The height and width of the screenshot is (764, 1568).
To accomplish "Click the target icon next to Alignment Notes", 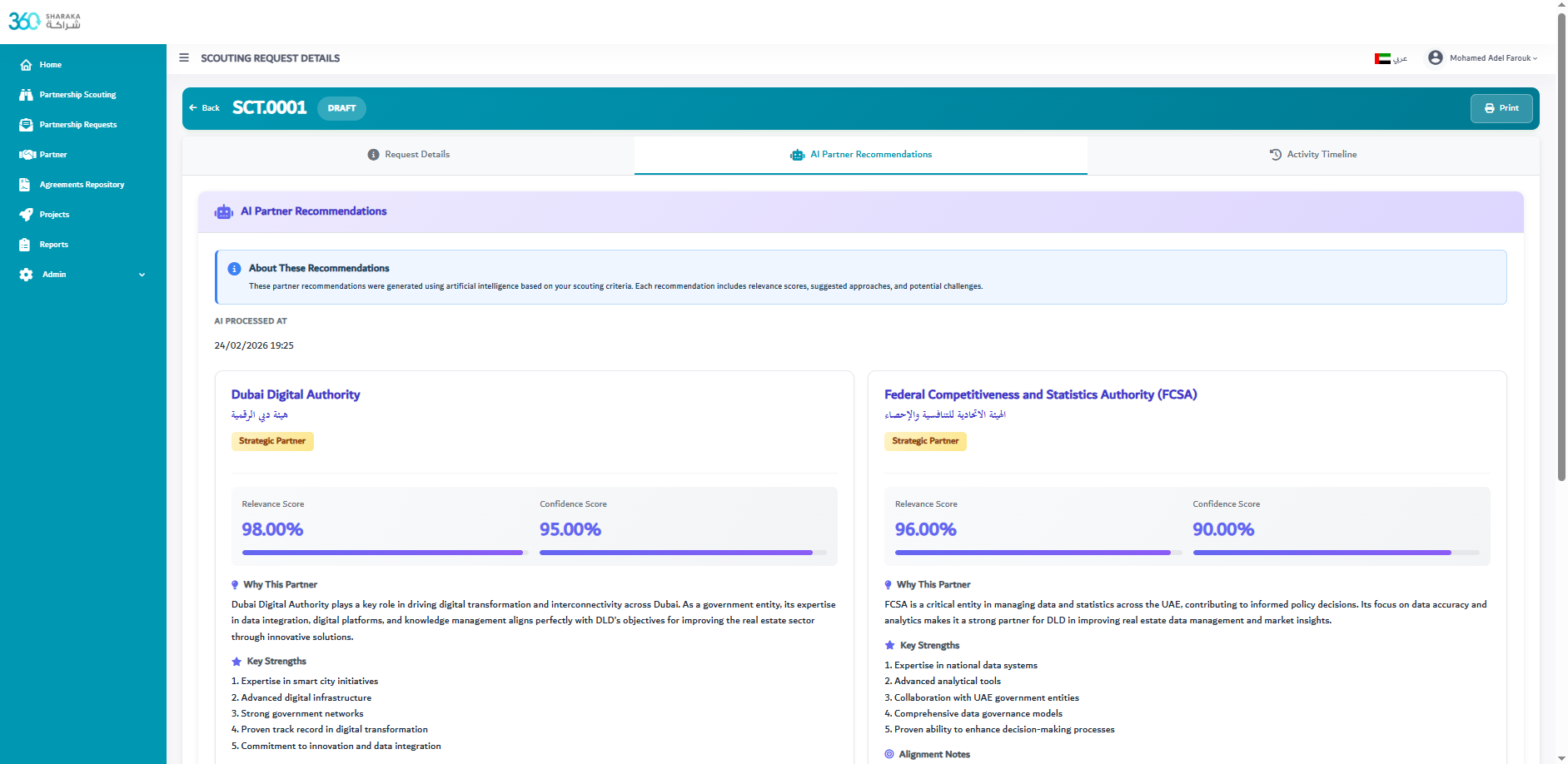I will pyautogui.click(x=889, y=754).
